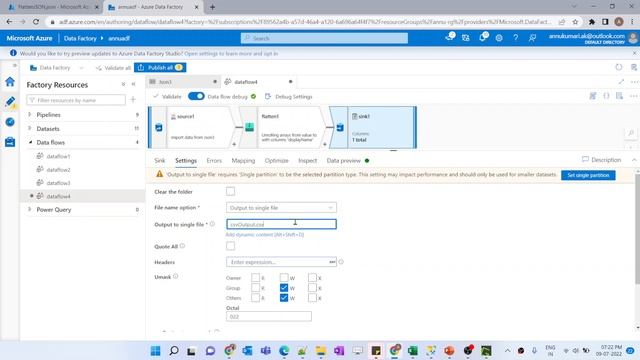Click the Filter resources by name box
Viewport: 640px width, 360px height.
(76, 100)
